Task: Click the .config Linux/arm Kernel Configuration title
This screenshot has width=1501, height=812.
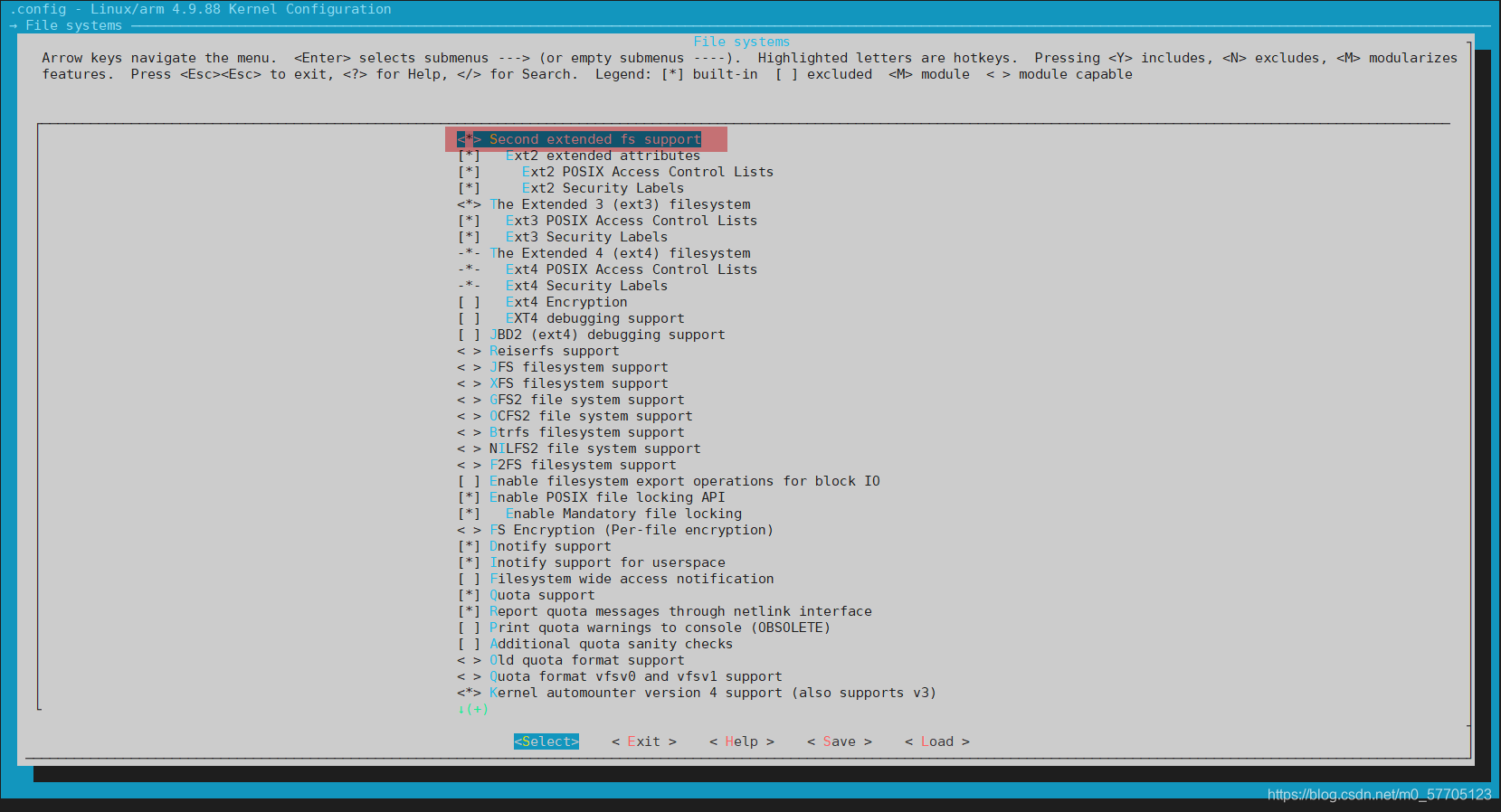Action: tap(201, 9)
